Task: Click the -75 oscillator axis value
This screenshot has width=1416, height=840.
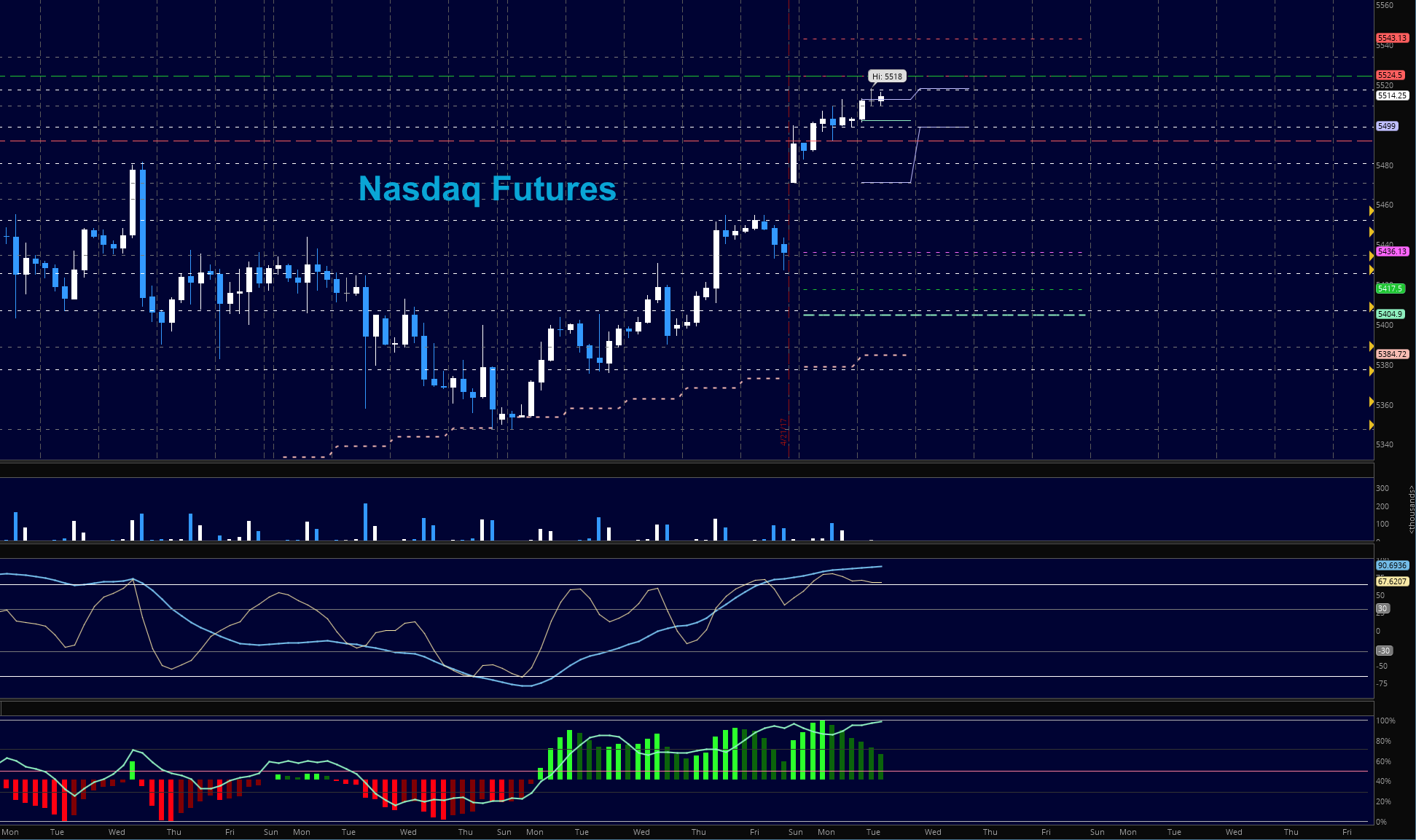Action: pos(1382,683)
